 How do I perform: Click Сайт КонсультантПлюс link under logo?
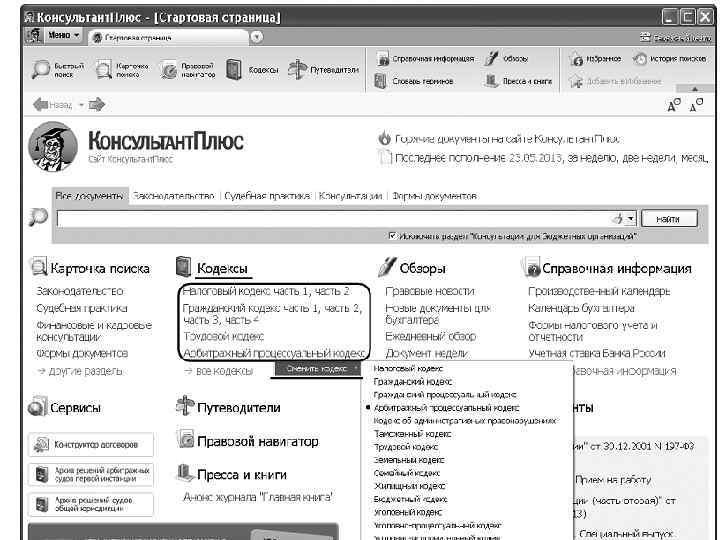[x=130, y=159]
